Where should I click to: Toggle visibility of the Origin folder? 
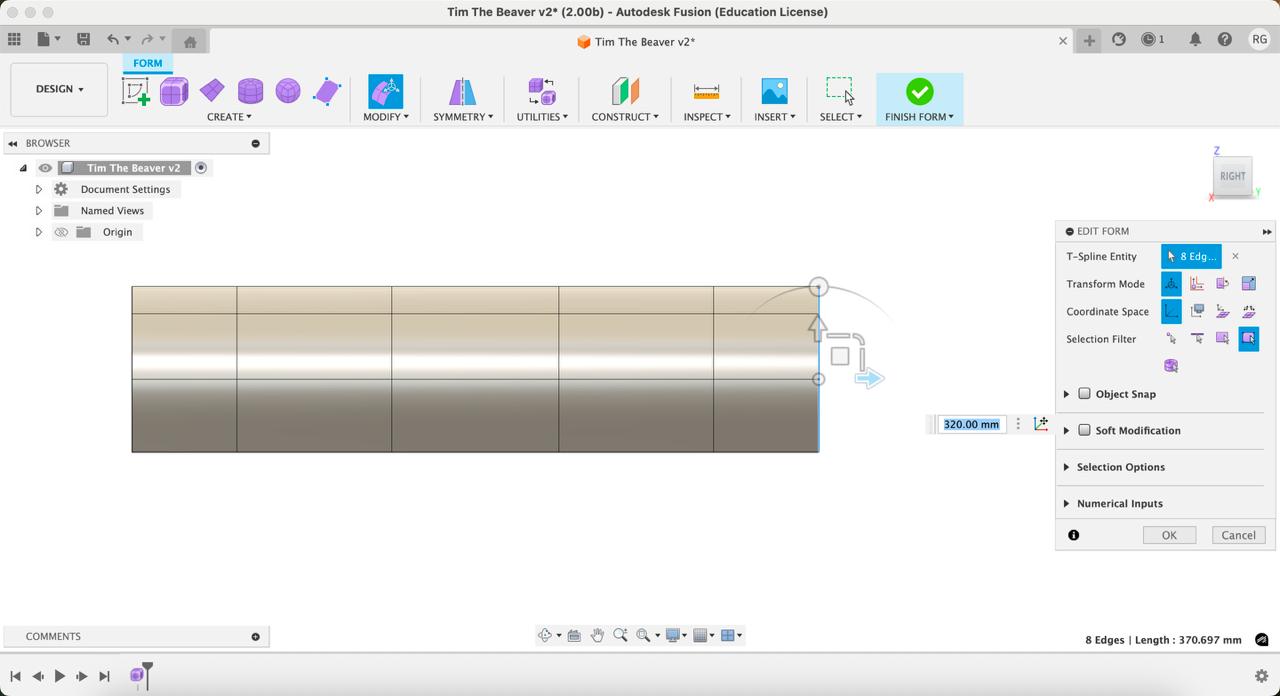(x=61, y=232)
